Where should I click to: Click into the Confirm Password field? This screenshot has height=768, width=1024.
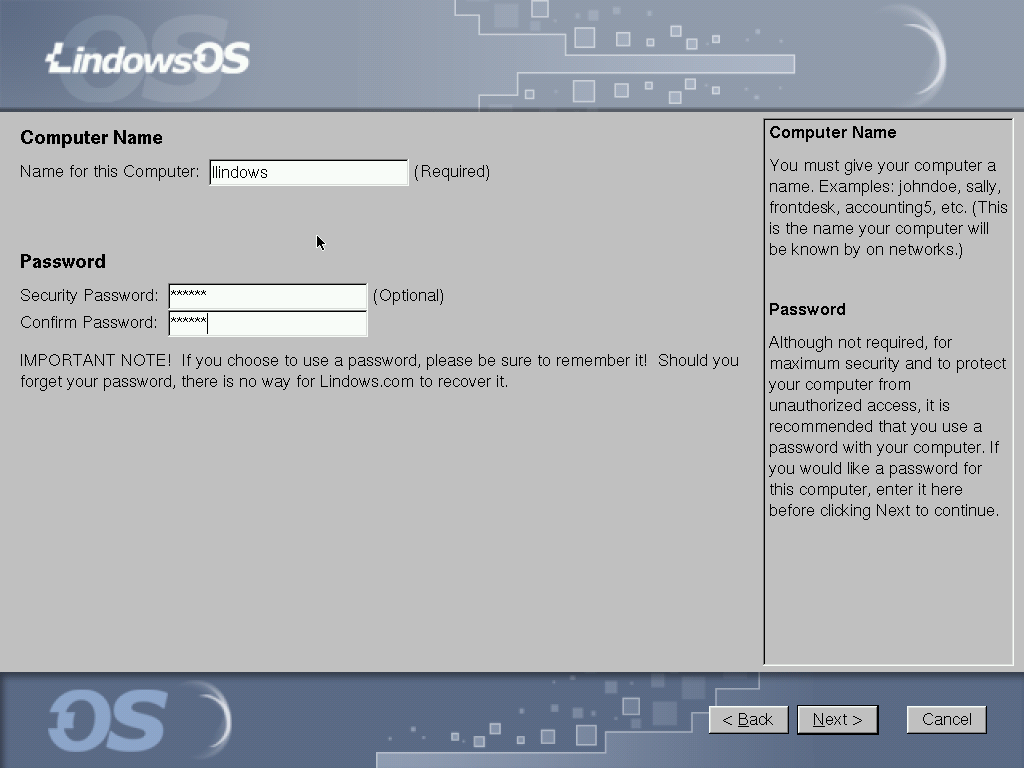pos(268,323)
